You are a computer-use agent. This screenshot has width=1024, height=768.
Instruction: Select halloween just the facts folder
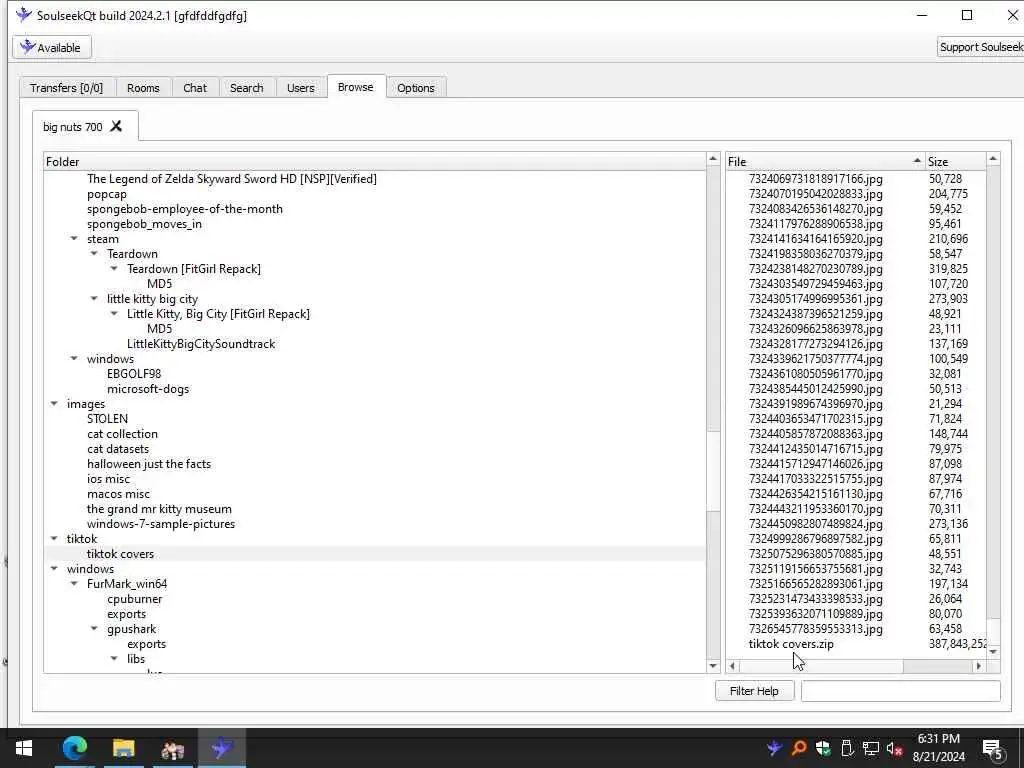point(149,464)
